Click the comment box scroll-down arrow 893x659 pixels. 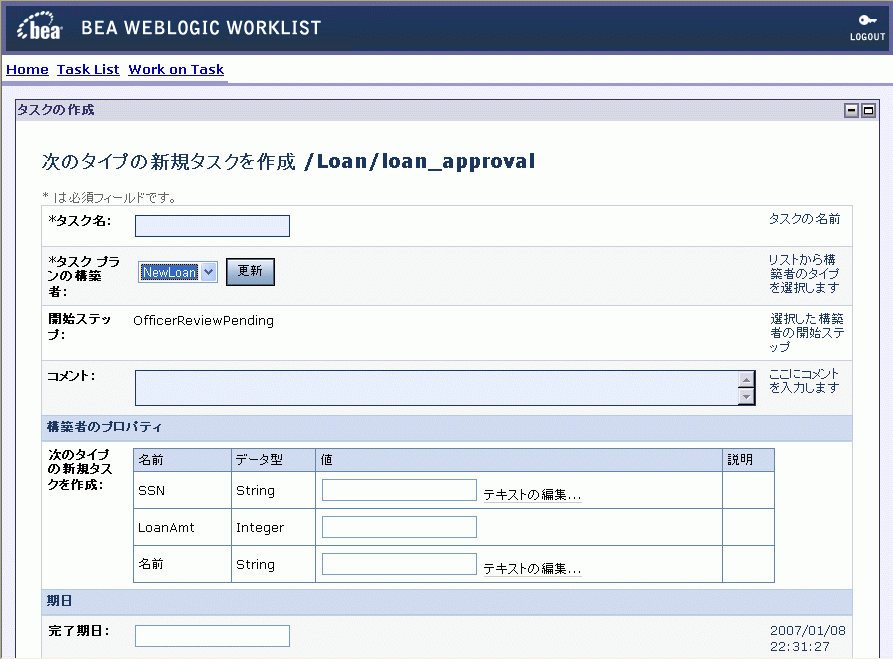[746, 396]
